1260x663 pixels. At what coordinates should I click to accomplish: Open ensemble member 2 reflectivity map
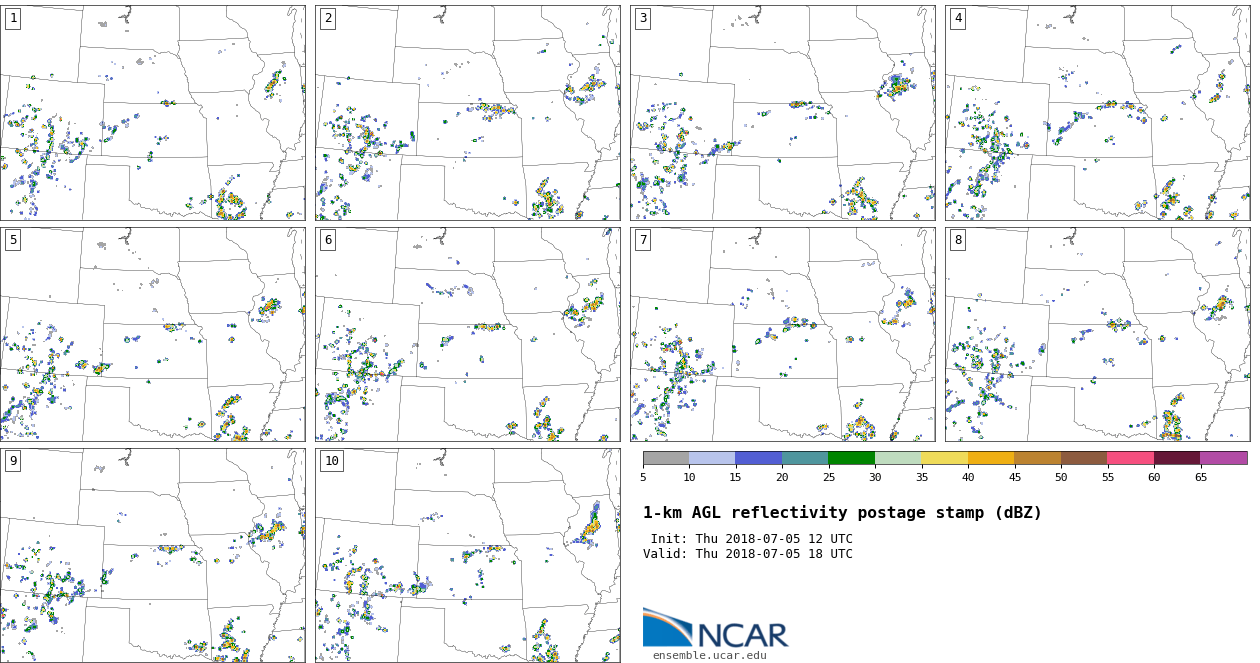(x=467, y=113)
